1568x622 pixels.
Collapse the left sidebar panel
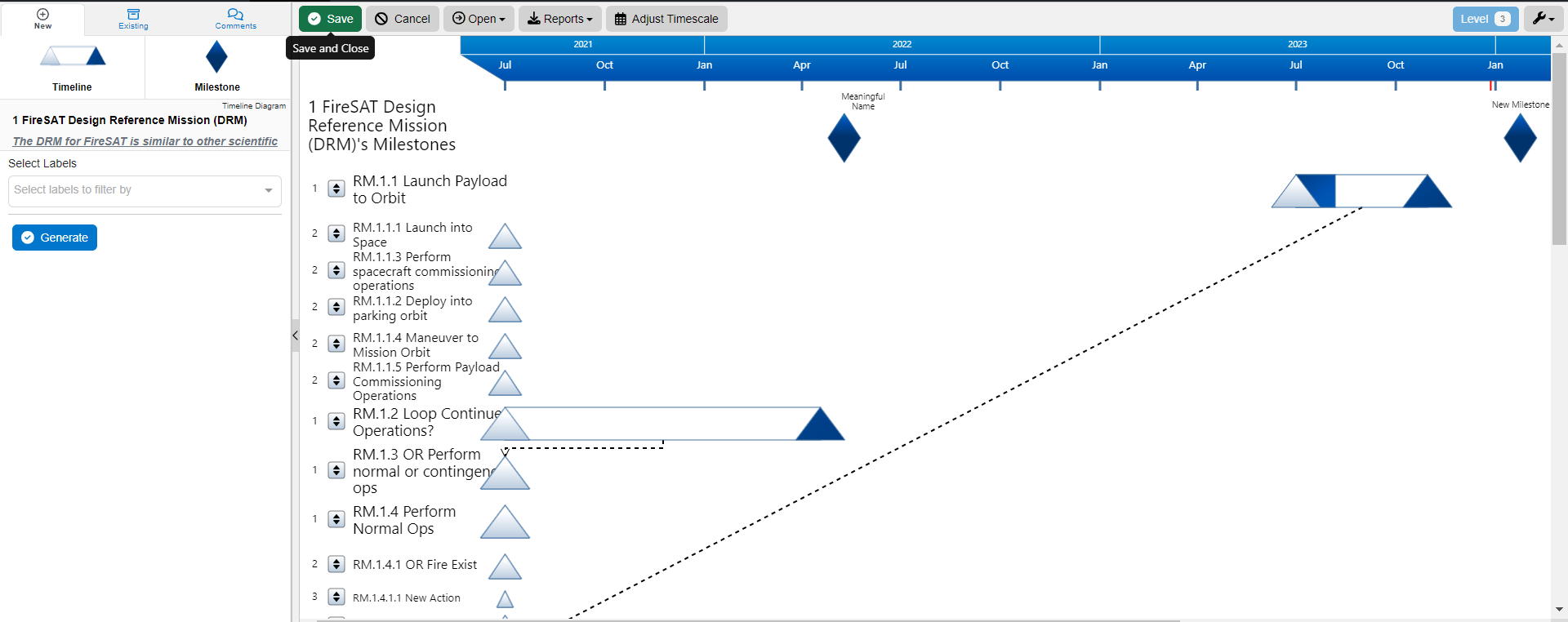coord(295,335)
